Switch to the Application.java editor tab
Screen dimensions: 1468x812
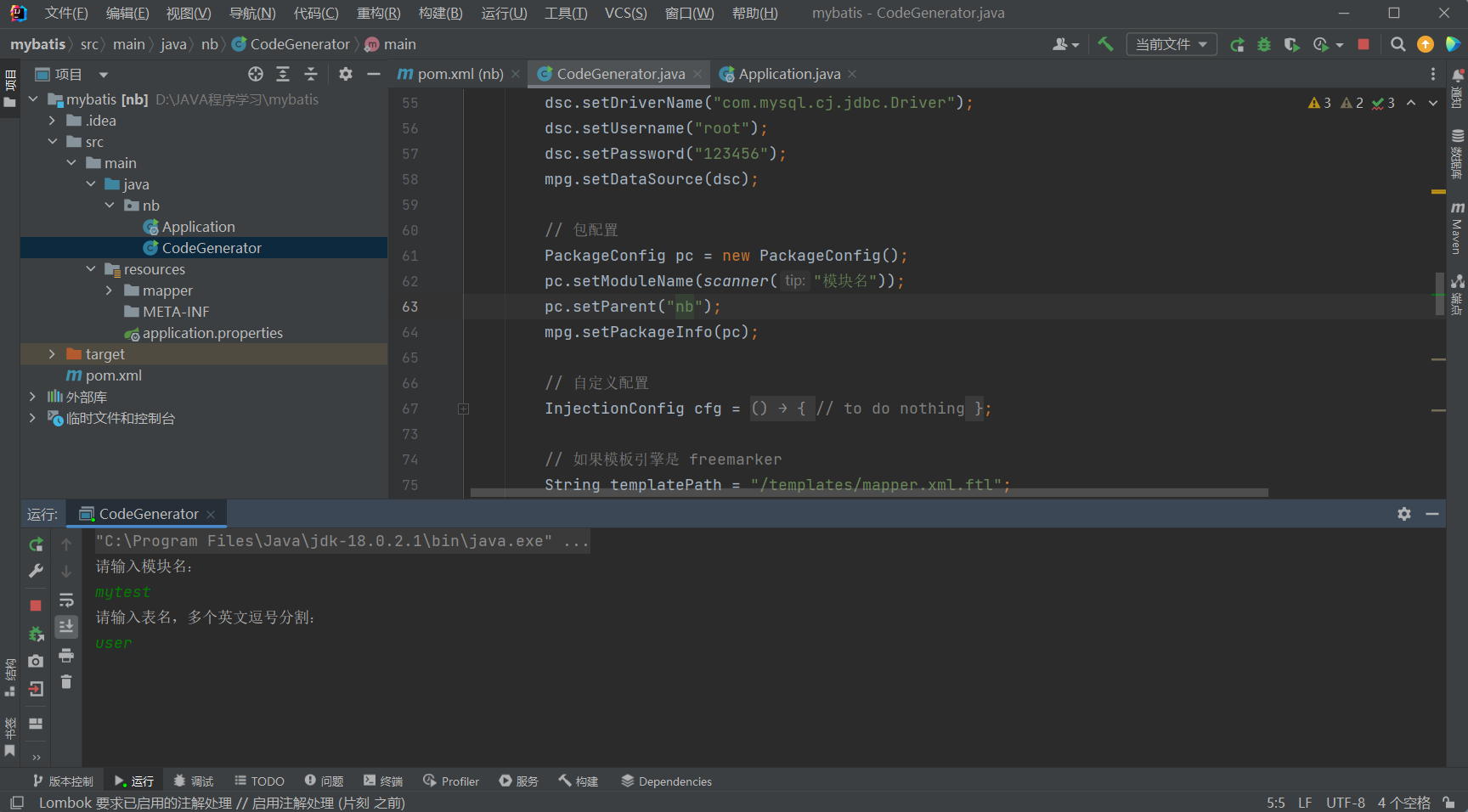tap(788, 74)
